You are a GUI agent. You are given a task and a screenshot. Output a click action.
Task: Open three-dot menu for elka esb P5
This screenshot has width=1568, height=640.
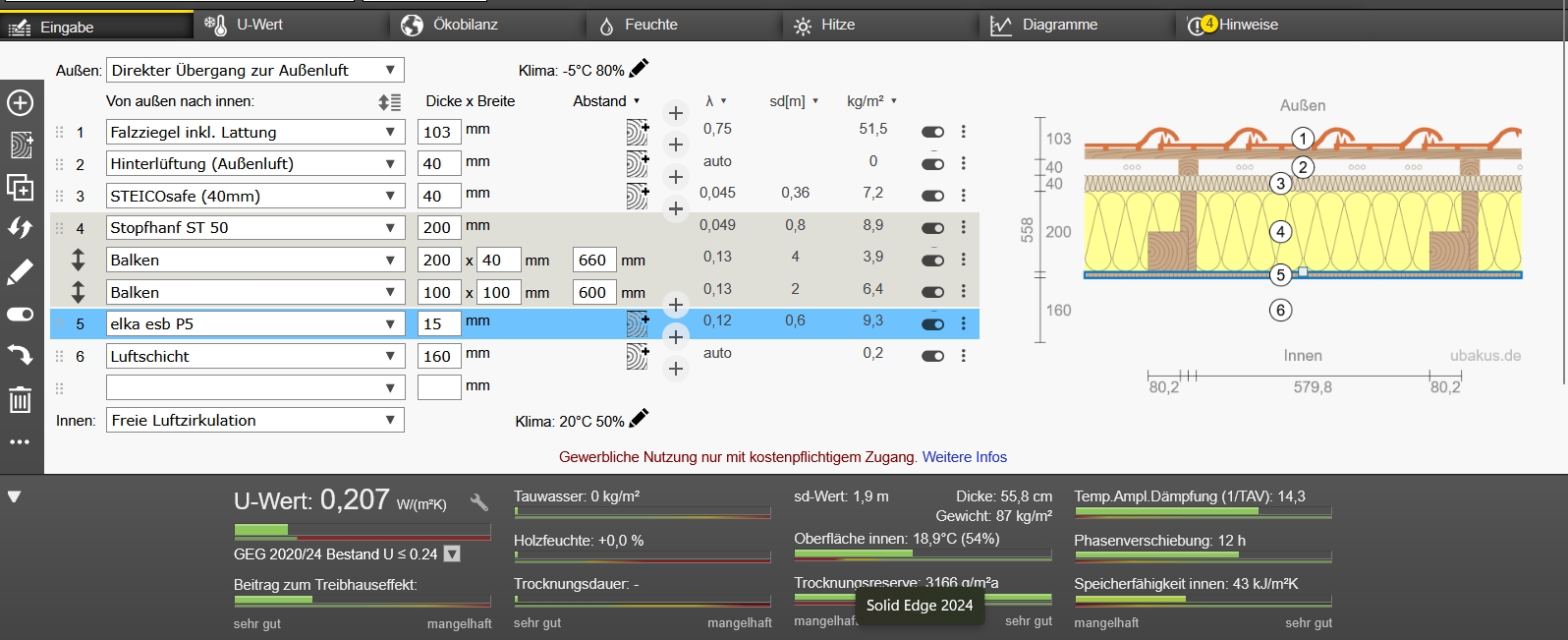[x=963, y=323]
